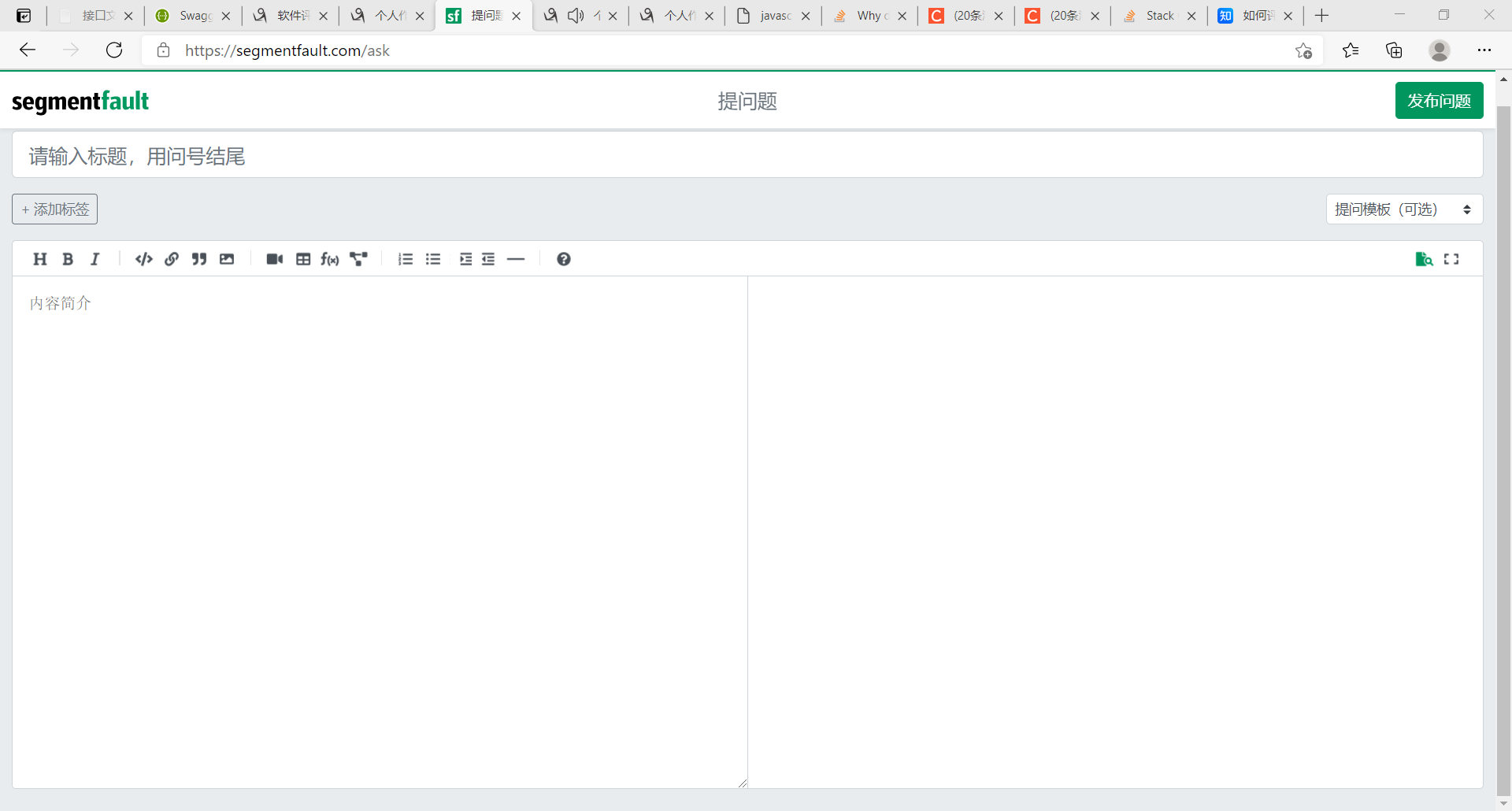1512x811 pixels.
Task: Insert blockquote icon
Action: (199, 259)
